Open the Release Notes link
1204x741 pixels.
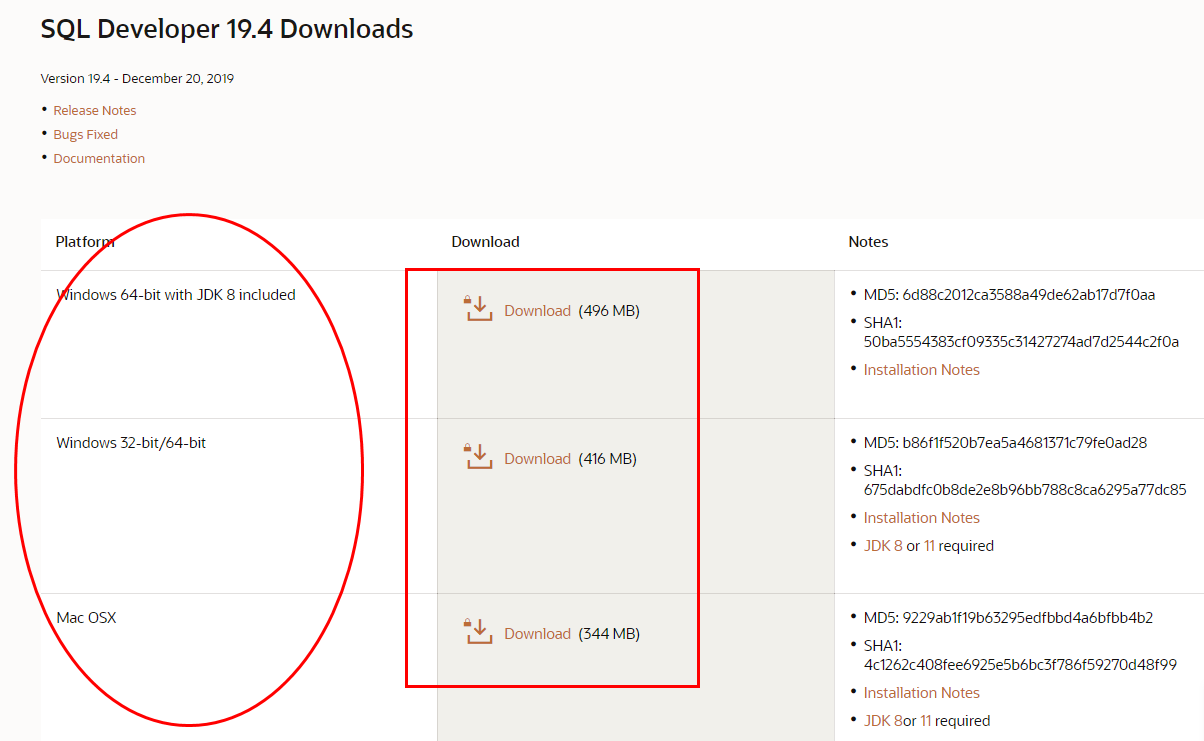click(x=95, y=110)
